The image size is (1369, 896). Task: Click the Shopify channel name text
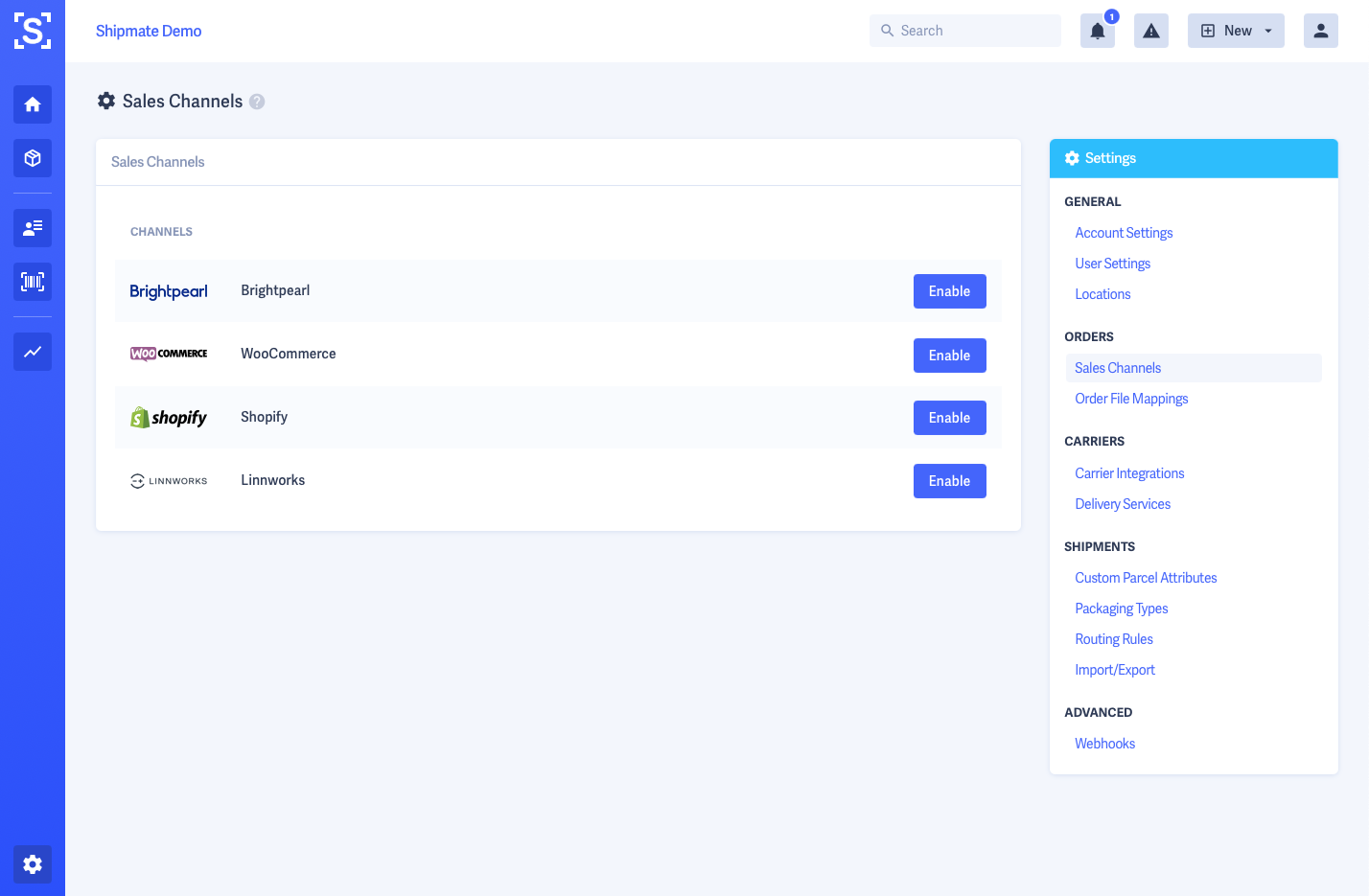(x=264, y=417)
